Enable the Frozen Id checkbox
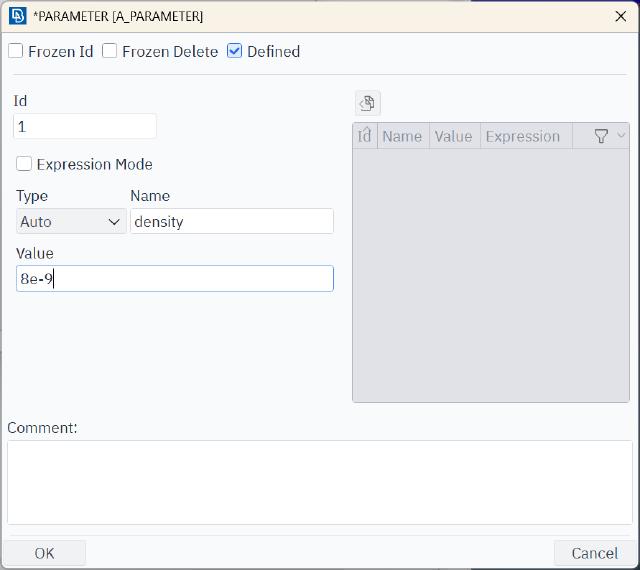The height and width of the screenshot is (570, 640). coord(16,51)
